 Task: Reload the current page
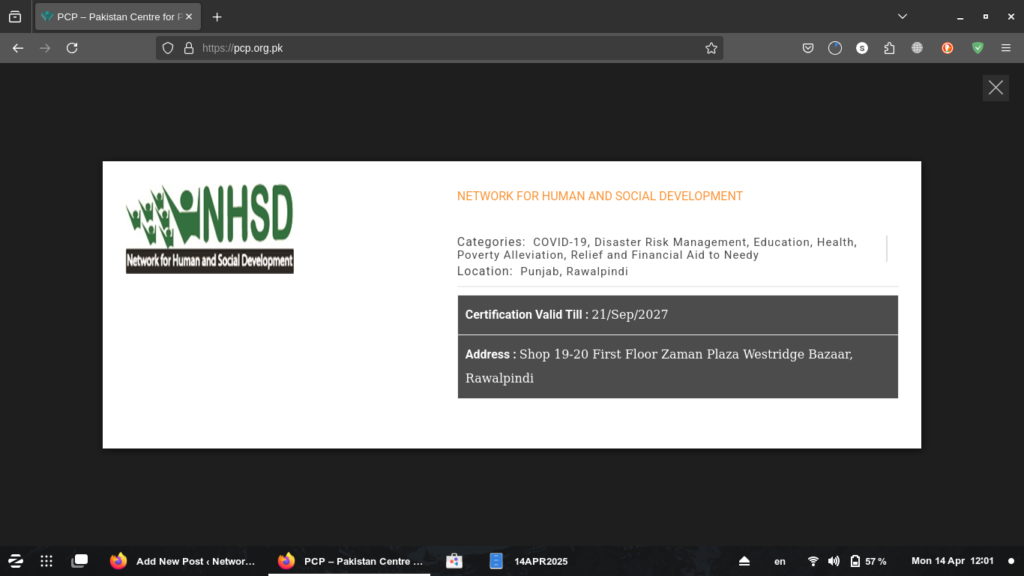[x=72, y=48]
